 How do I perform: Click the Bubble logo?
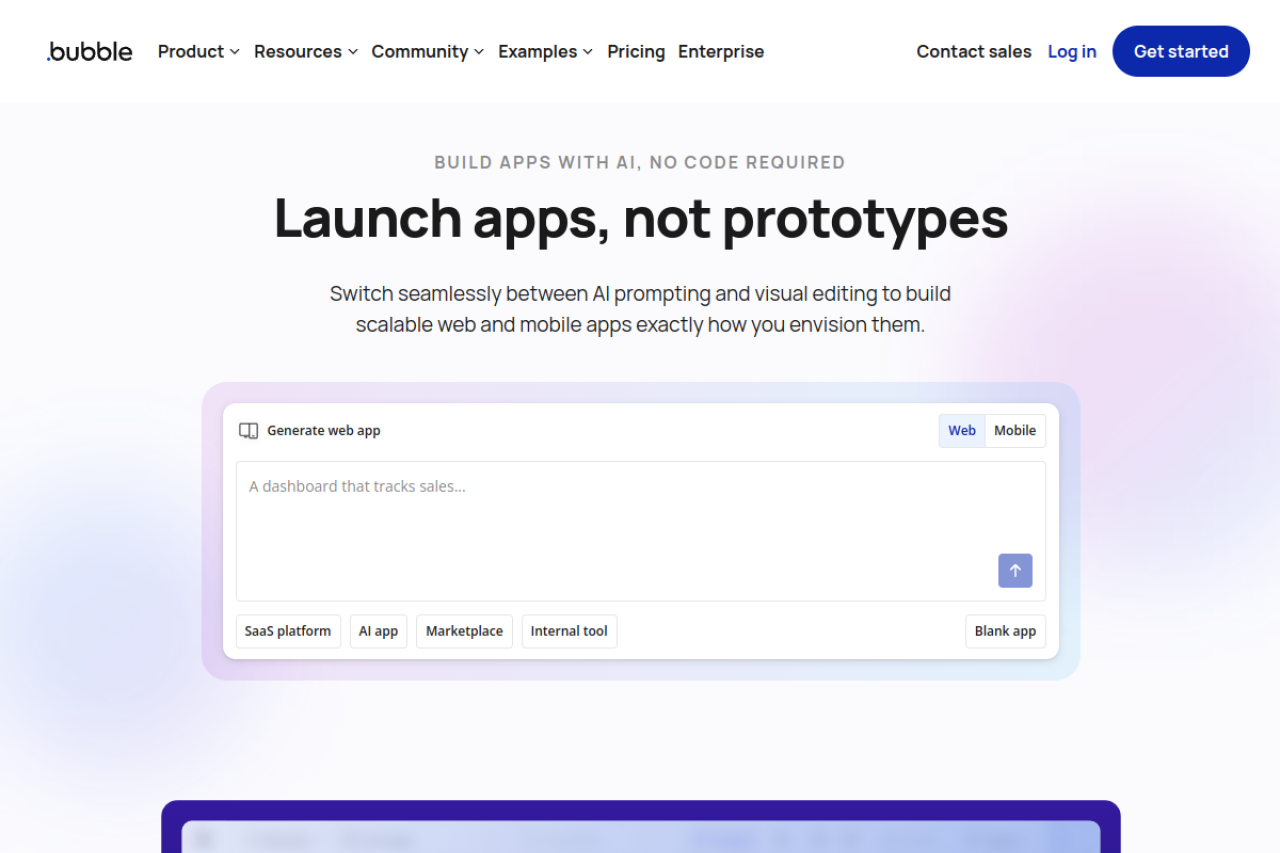coord(89,51)
